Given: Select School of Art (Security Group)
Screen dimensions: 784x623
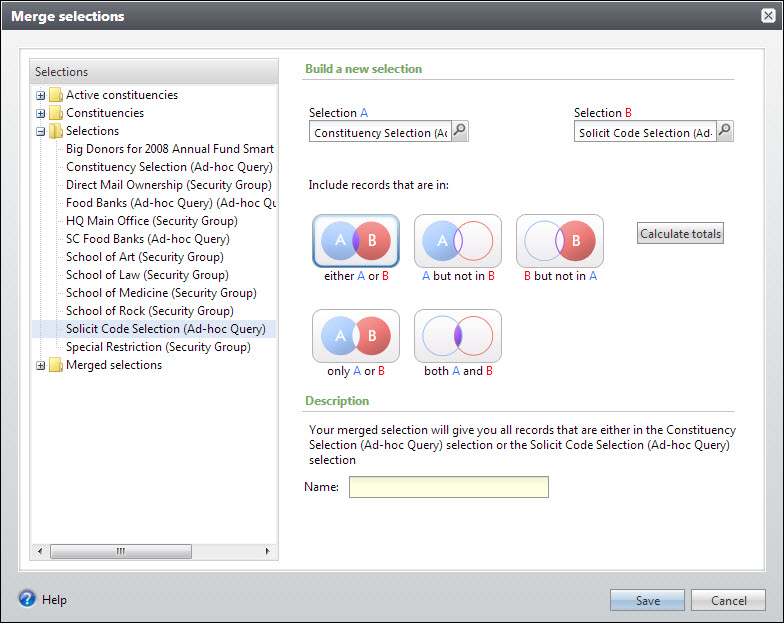Looking at the screenshot, I should pos(144,257).
